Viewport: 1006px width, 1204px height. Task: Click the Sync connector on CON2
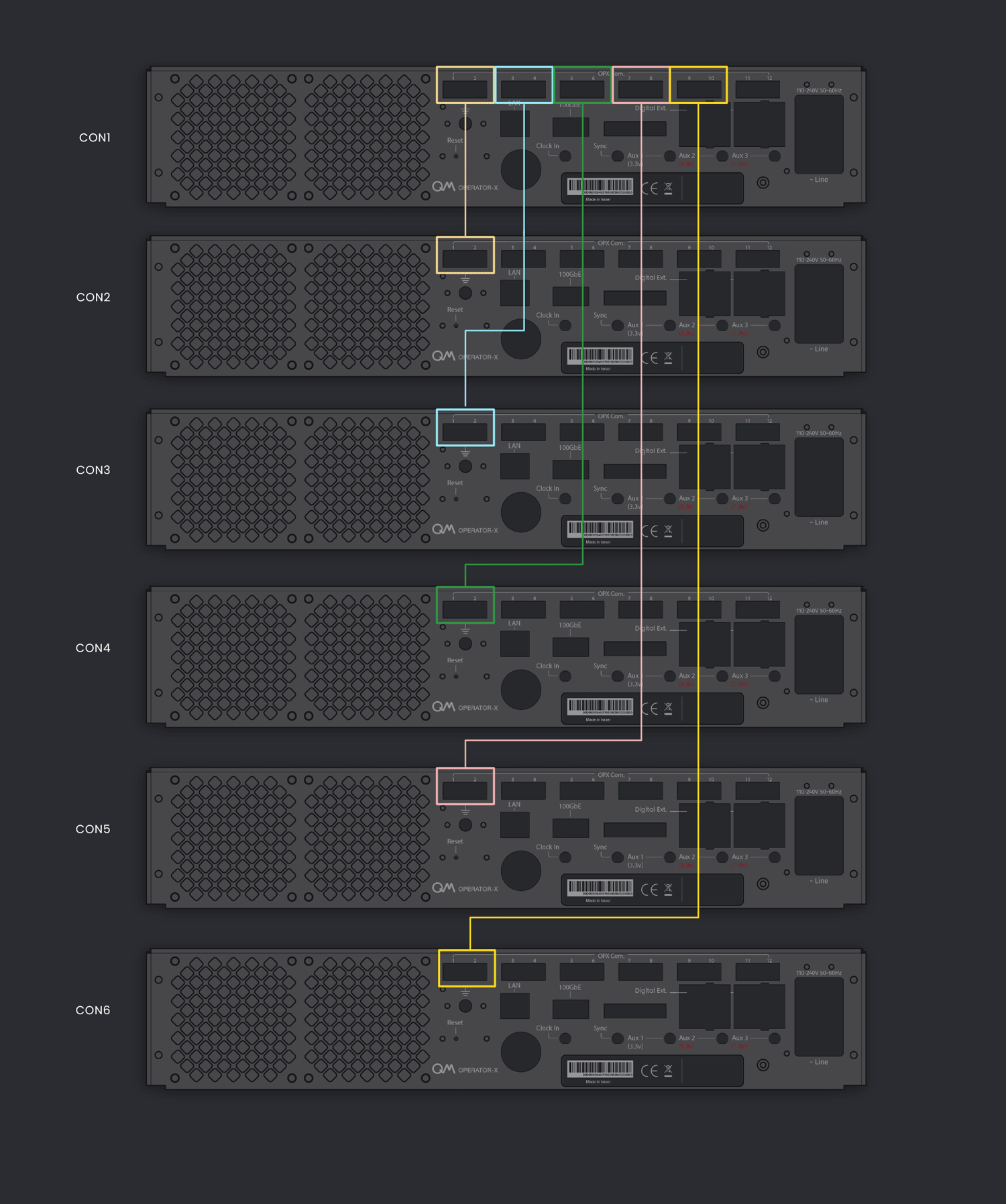click(x=617, y=326)
